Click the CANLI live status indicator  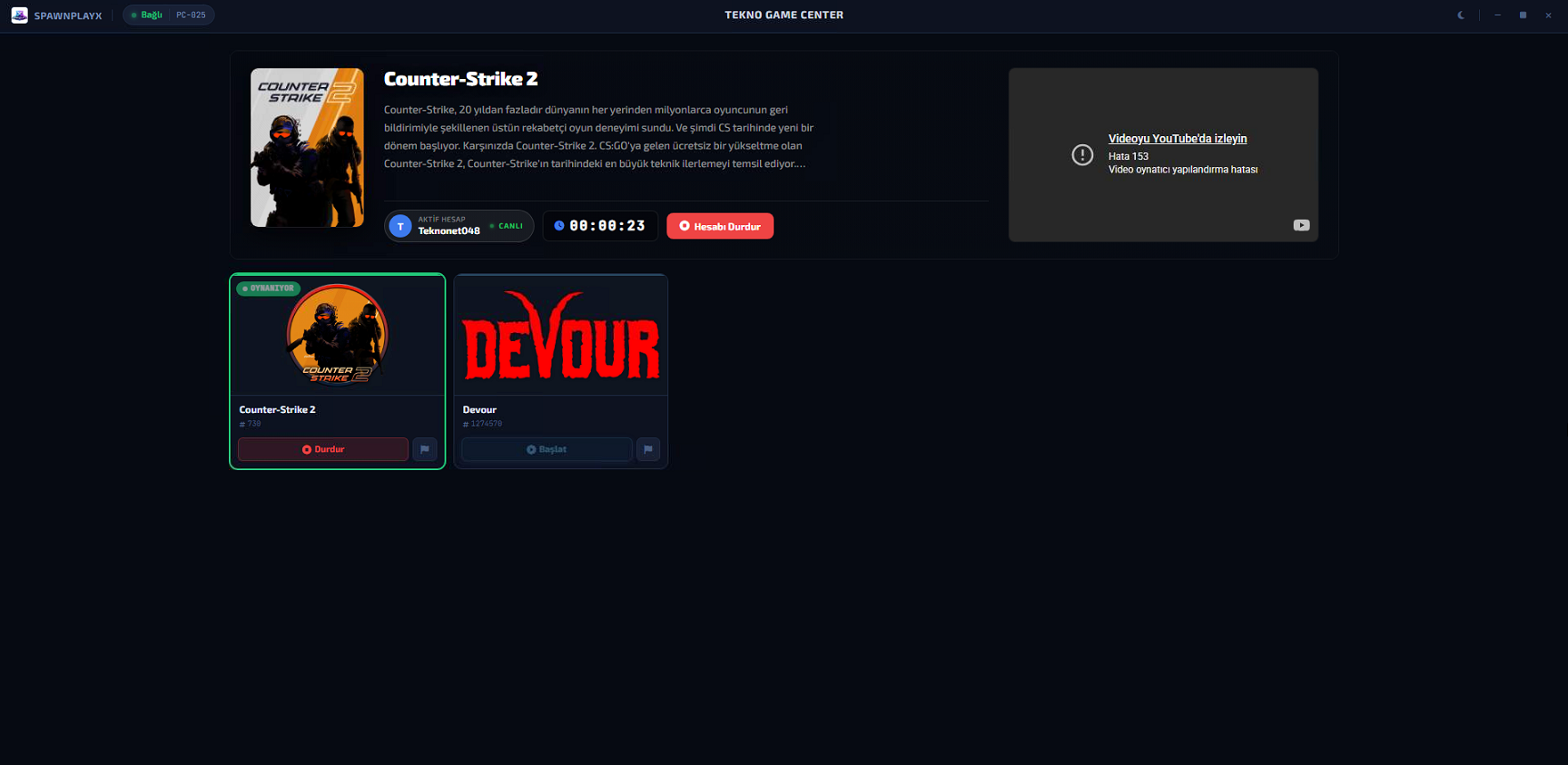[507, 226]
